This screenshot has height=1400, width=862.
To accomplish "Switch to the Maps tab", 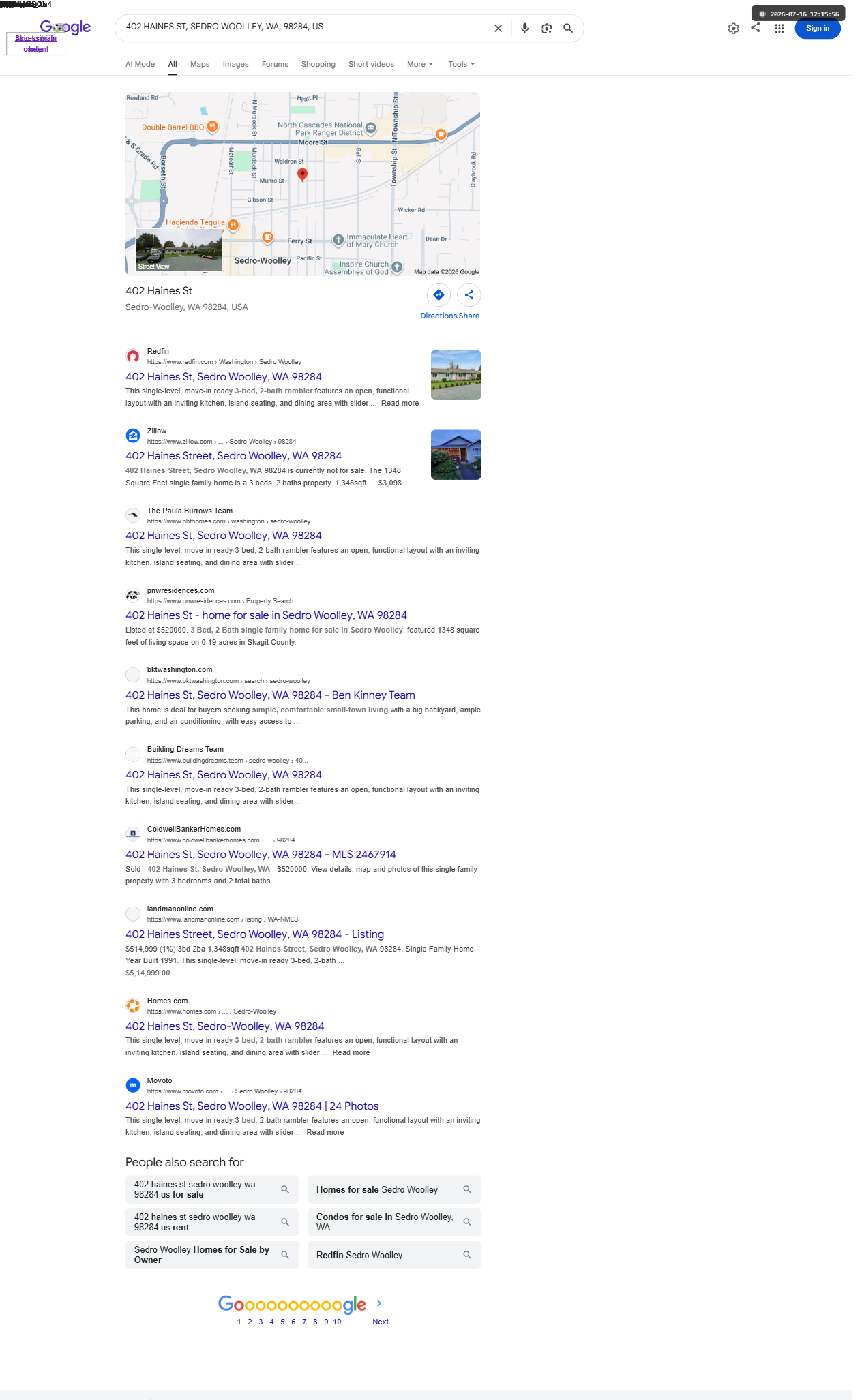I will pos(200,64).
